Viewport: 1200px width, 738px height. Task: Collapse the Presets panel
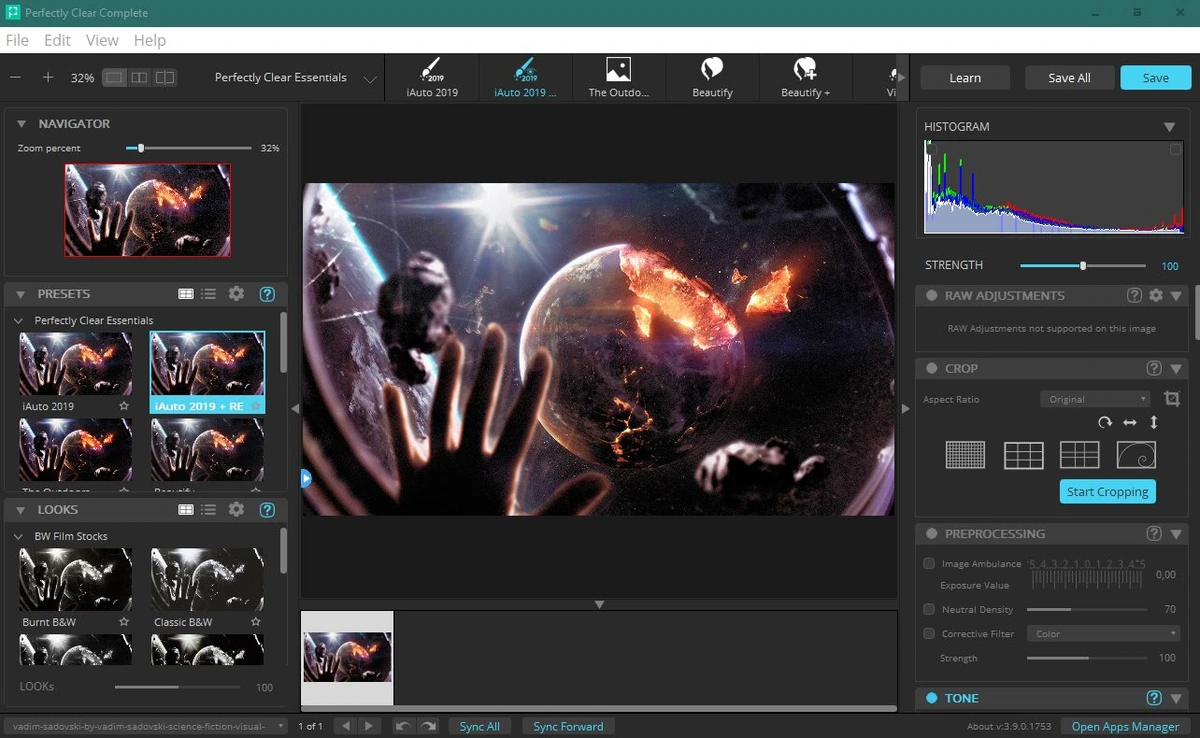point(21,294)
